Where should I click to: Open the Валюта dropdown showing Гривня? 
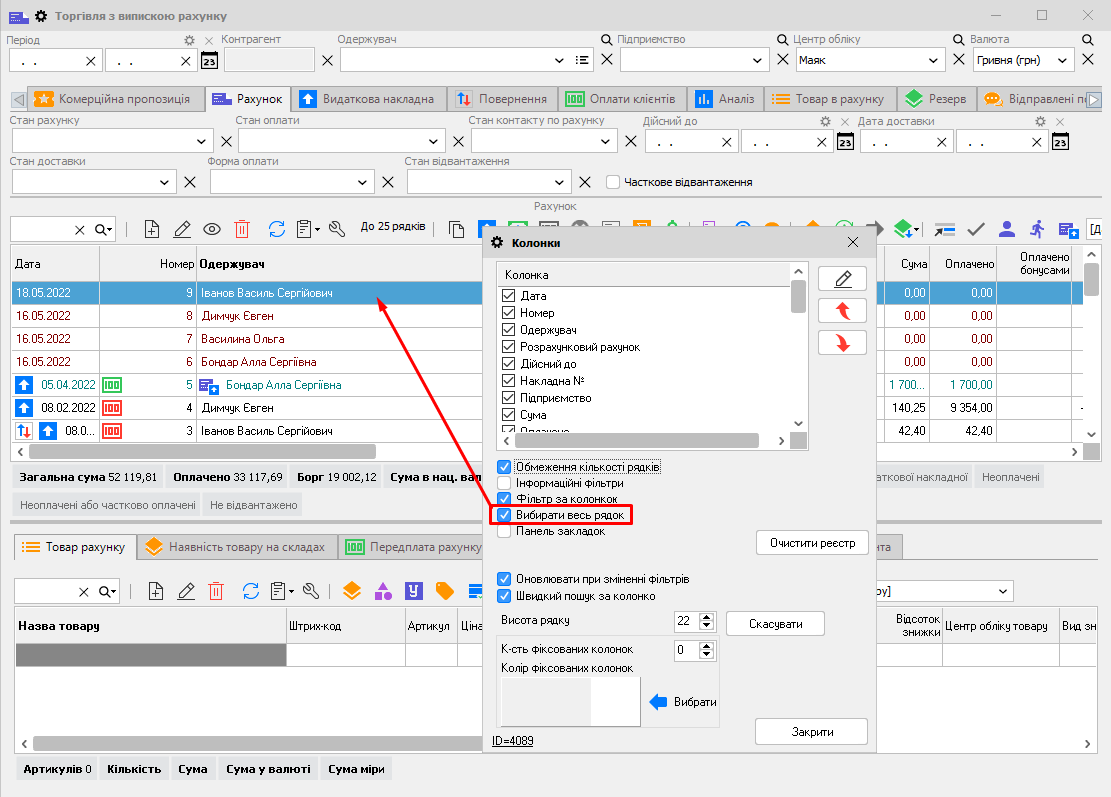(x=1063, y=60)
